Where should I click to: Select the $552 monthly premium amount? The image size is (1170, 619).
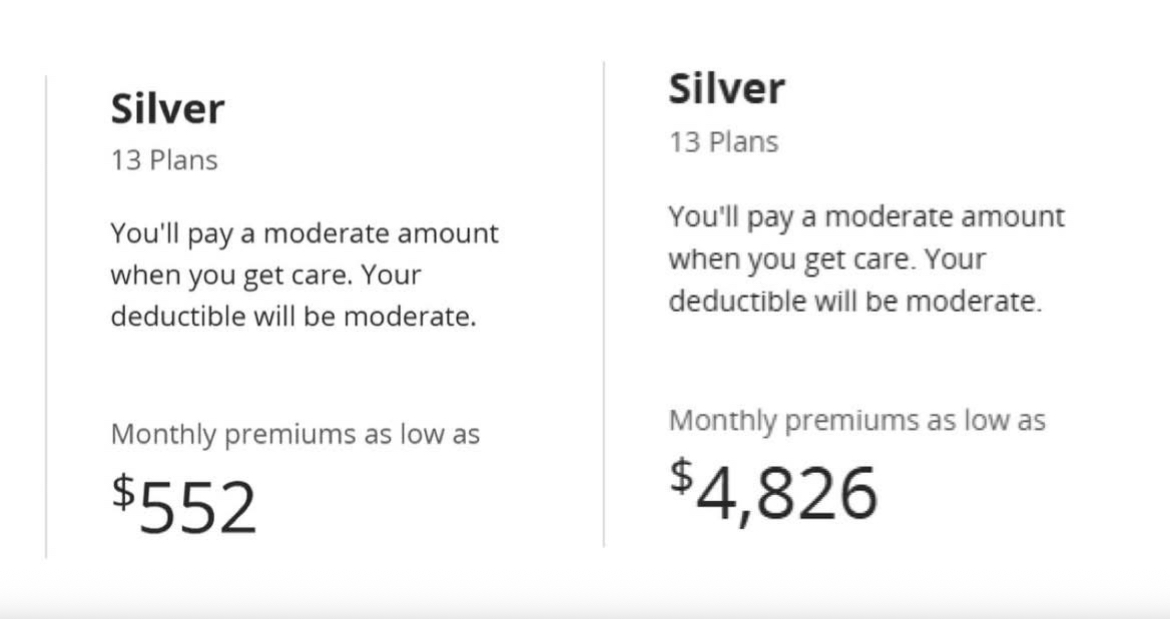(x=197, y=505)
